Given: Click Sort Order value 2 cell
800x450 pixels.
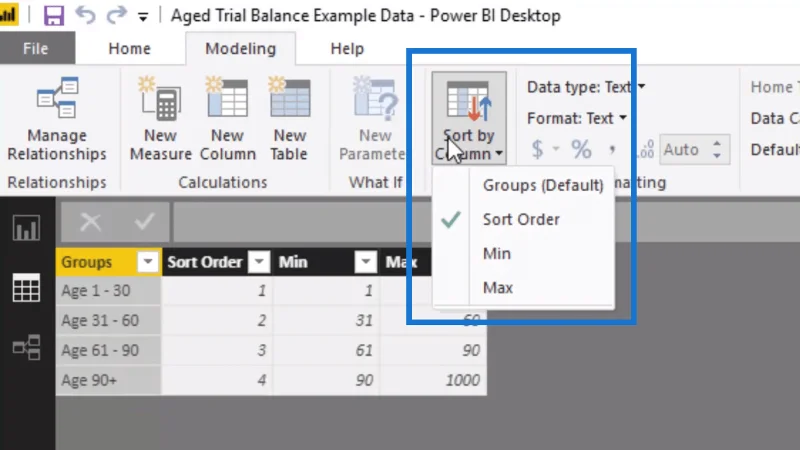Looking at the screenshot, I should tap(217, 320).
